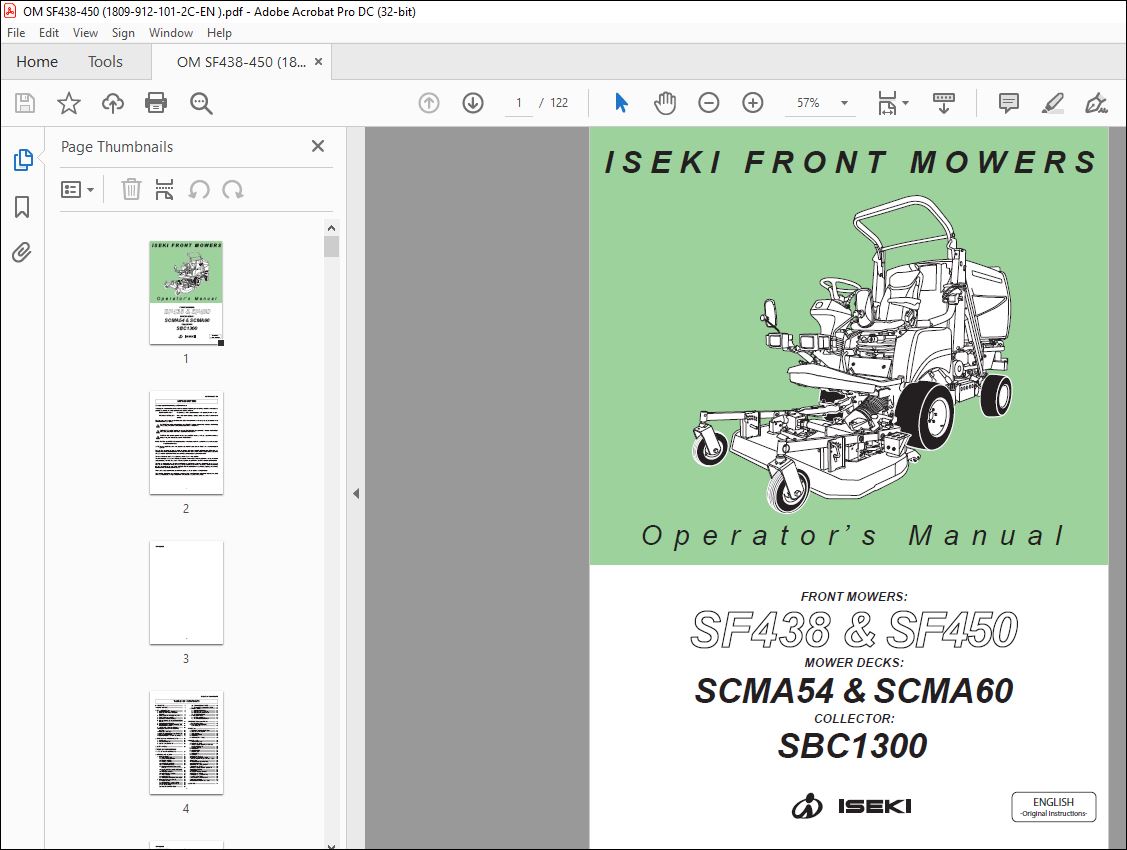Select page 3 thumbnail
Image resolution: width=1127 pixels, height=850 pixels.
tap(186, 593)
